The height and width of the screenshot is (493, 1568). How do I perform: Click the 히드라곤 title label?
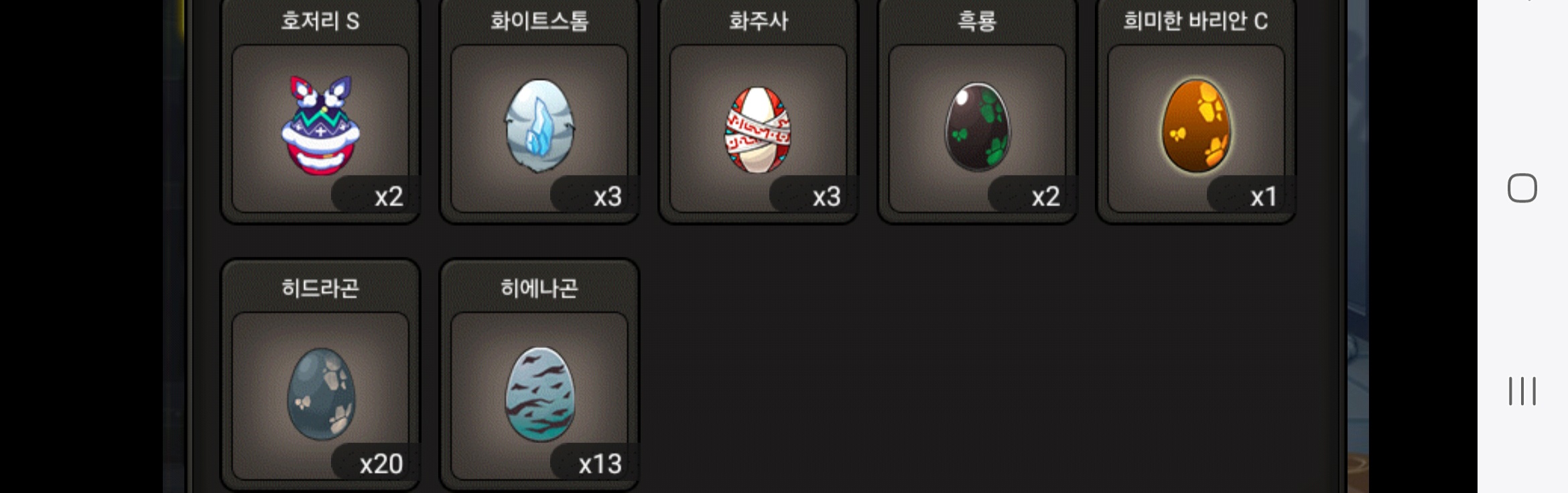point(320,288)
